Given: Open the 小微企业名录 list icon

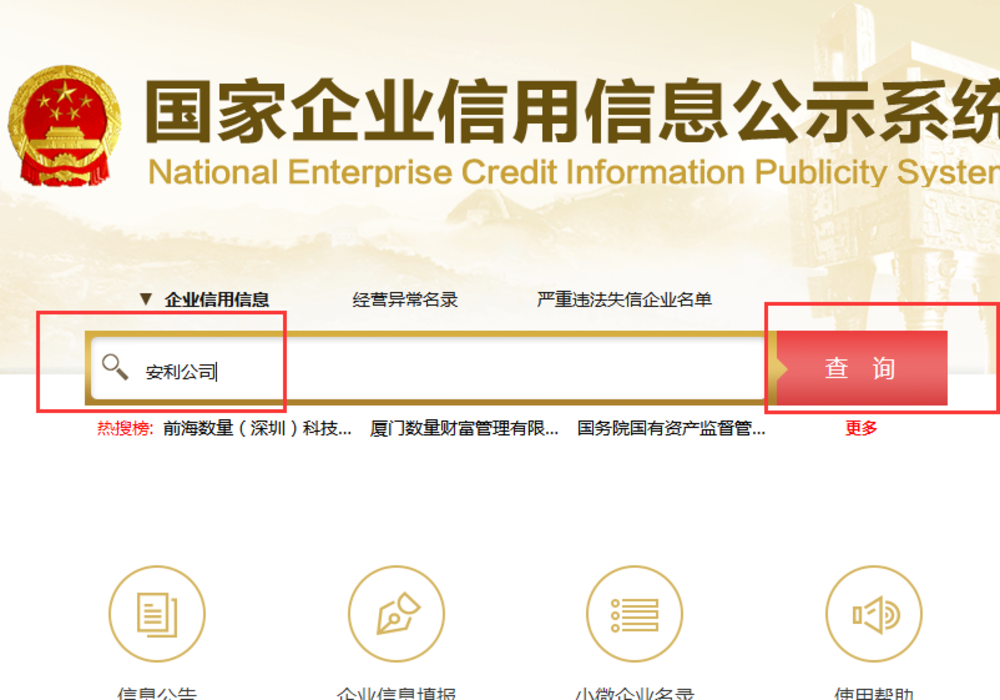Looking at the screenshot, I should tap(634, 614).
